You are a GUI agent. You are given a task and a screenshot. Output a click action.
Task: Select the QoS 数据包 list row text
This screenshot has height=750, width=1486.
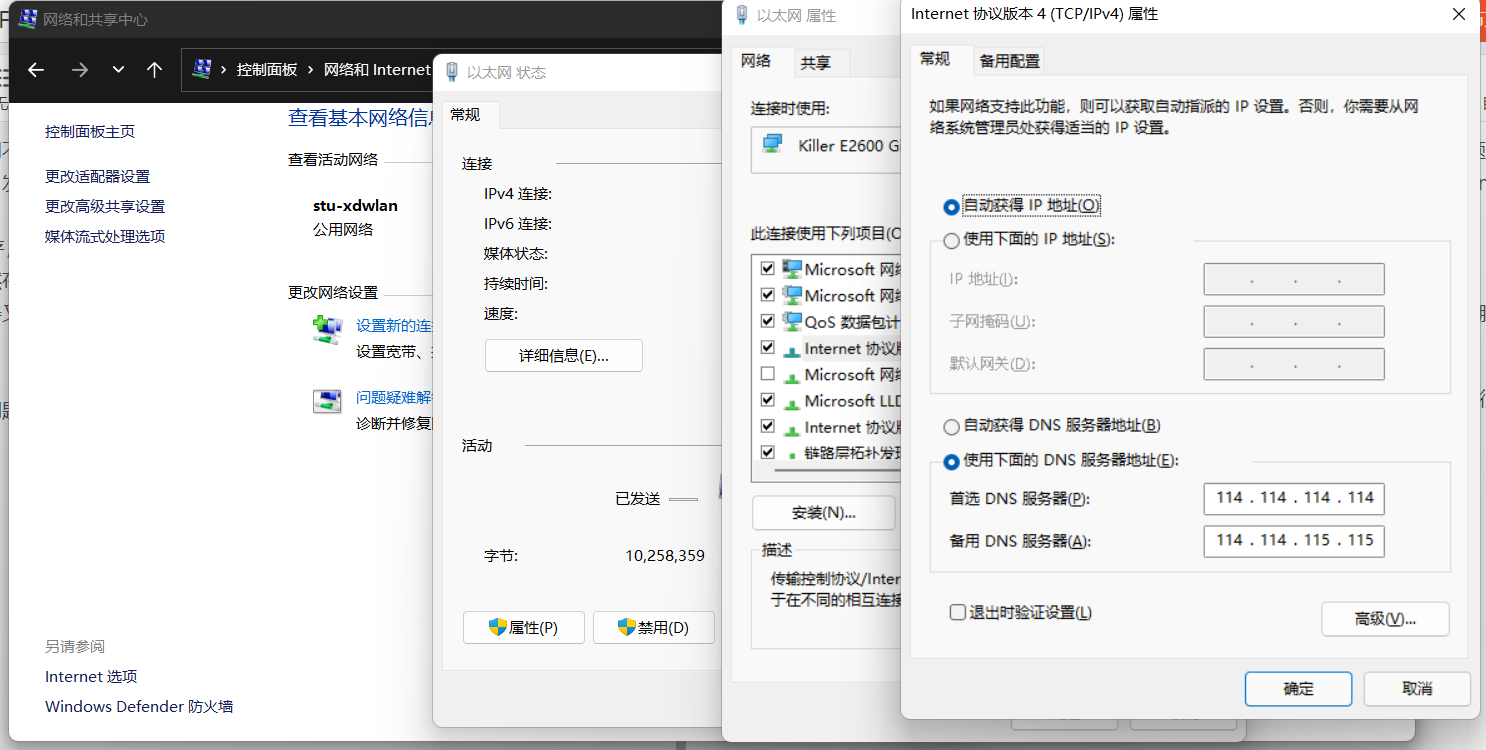(852, 322)
